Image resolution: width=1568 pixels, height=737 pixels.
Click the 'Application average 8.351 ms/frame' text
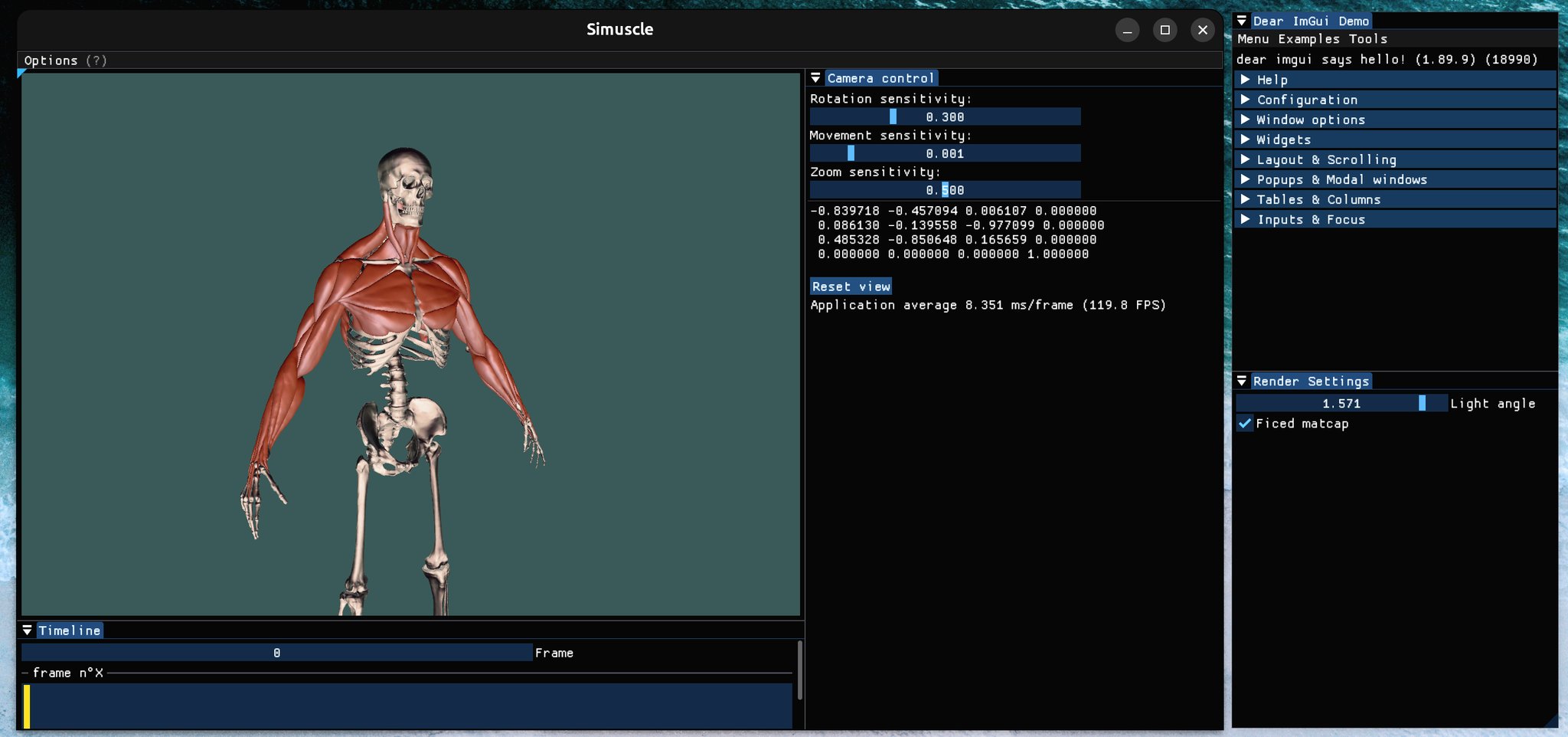pyautogui.click(x=942, y=305)
